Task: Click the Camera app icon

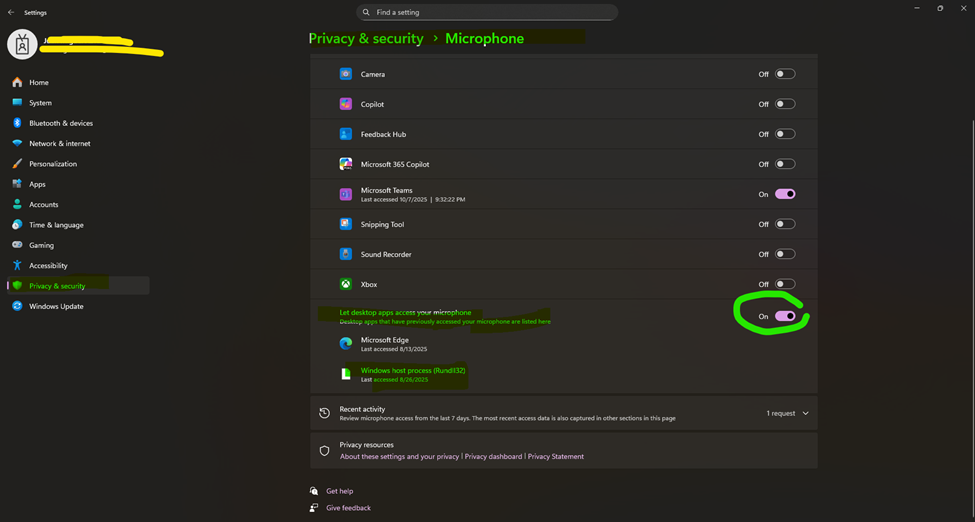Action: [x=345, y=74]
